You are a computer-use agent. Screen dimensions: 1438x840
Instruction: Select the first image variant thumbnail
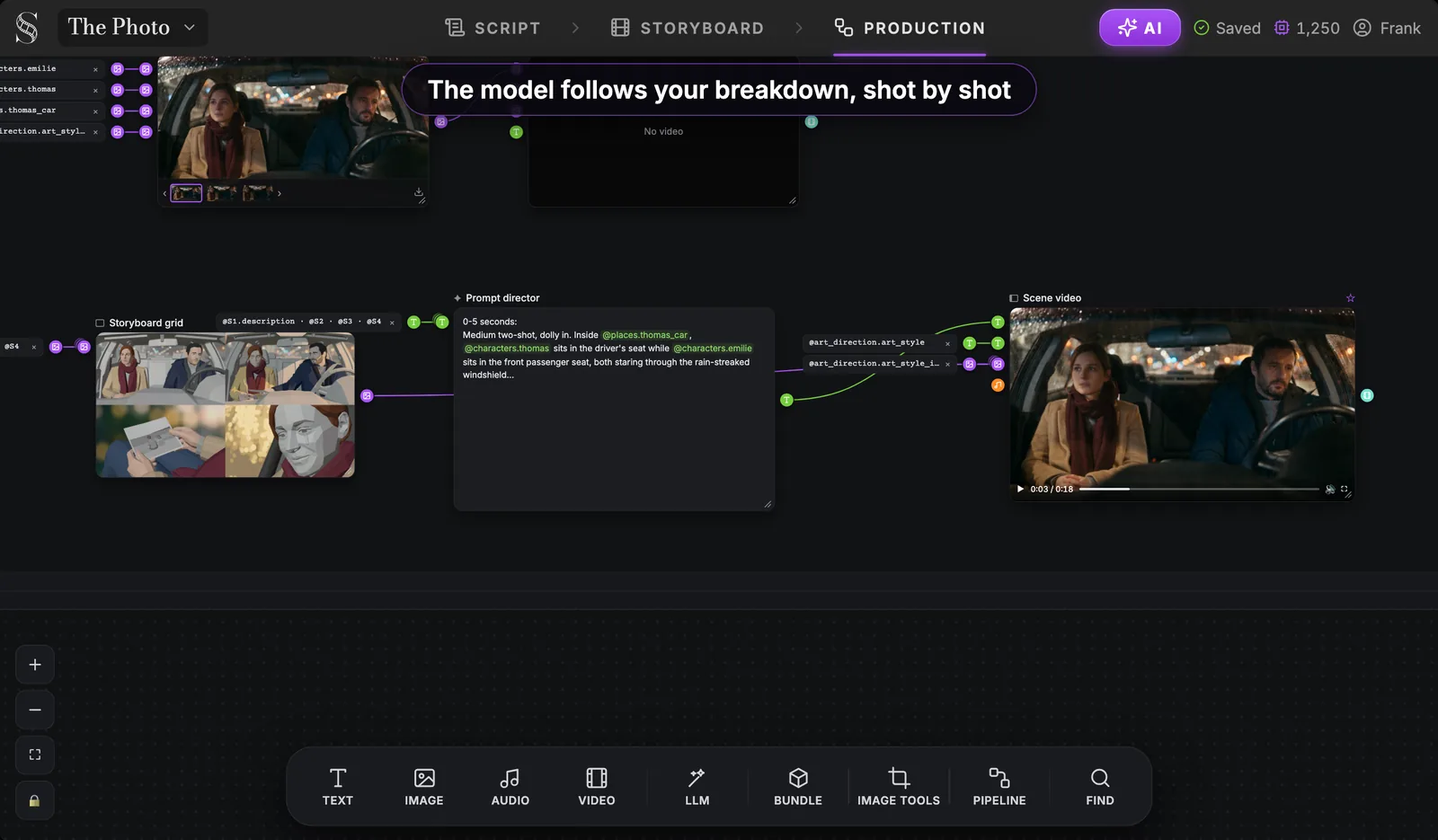(x=186, y=193)
